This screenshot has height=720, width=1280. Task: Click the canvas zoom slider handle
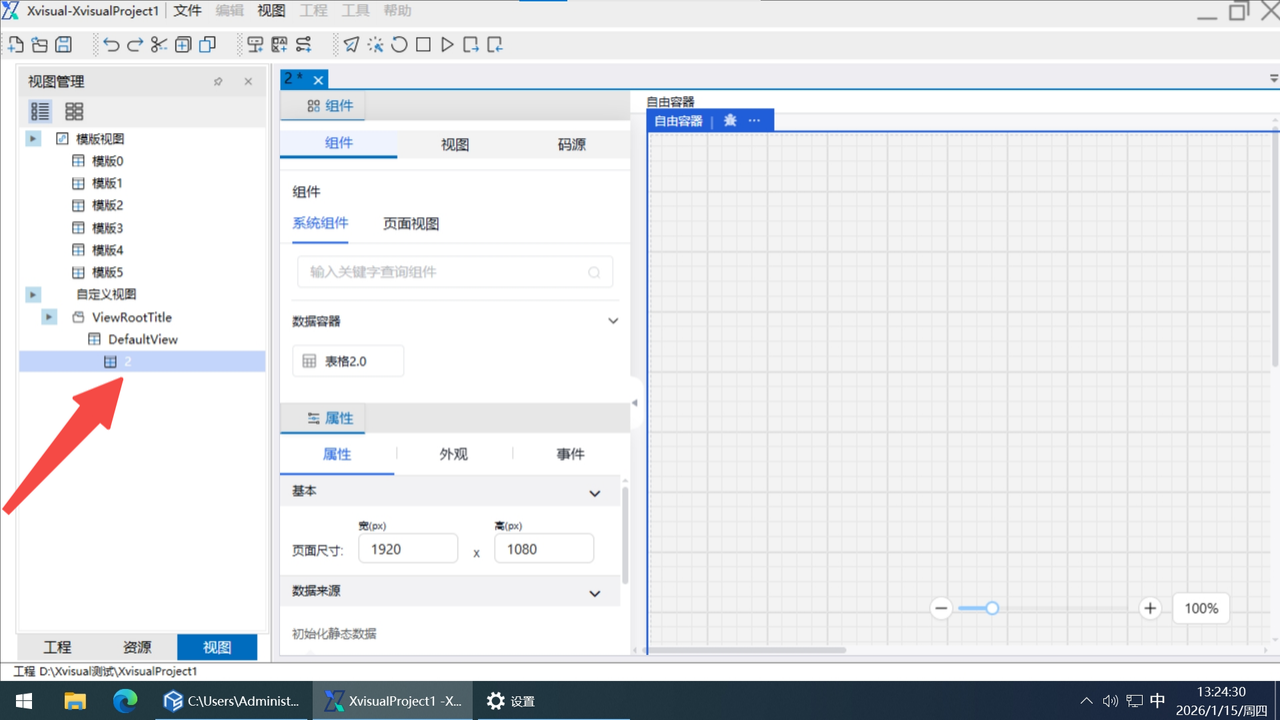992,608
